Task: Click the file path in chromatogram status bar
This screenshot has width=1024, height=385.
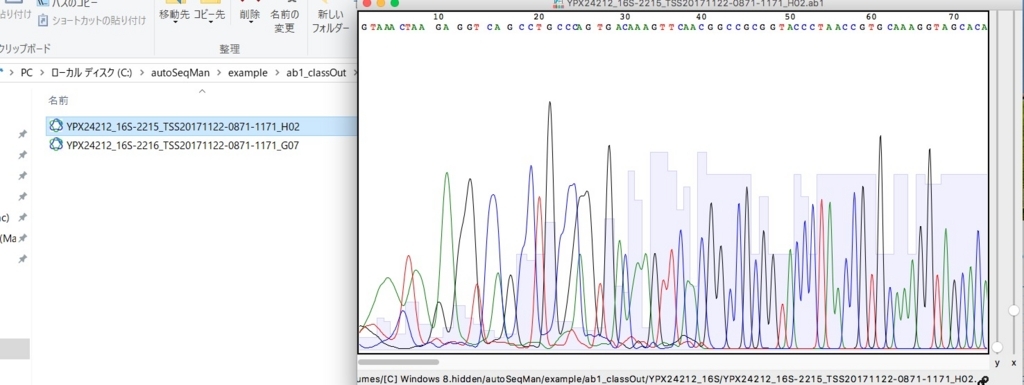Action: [668, 378]
